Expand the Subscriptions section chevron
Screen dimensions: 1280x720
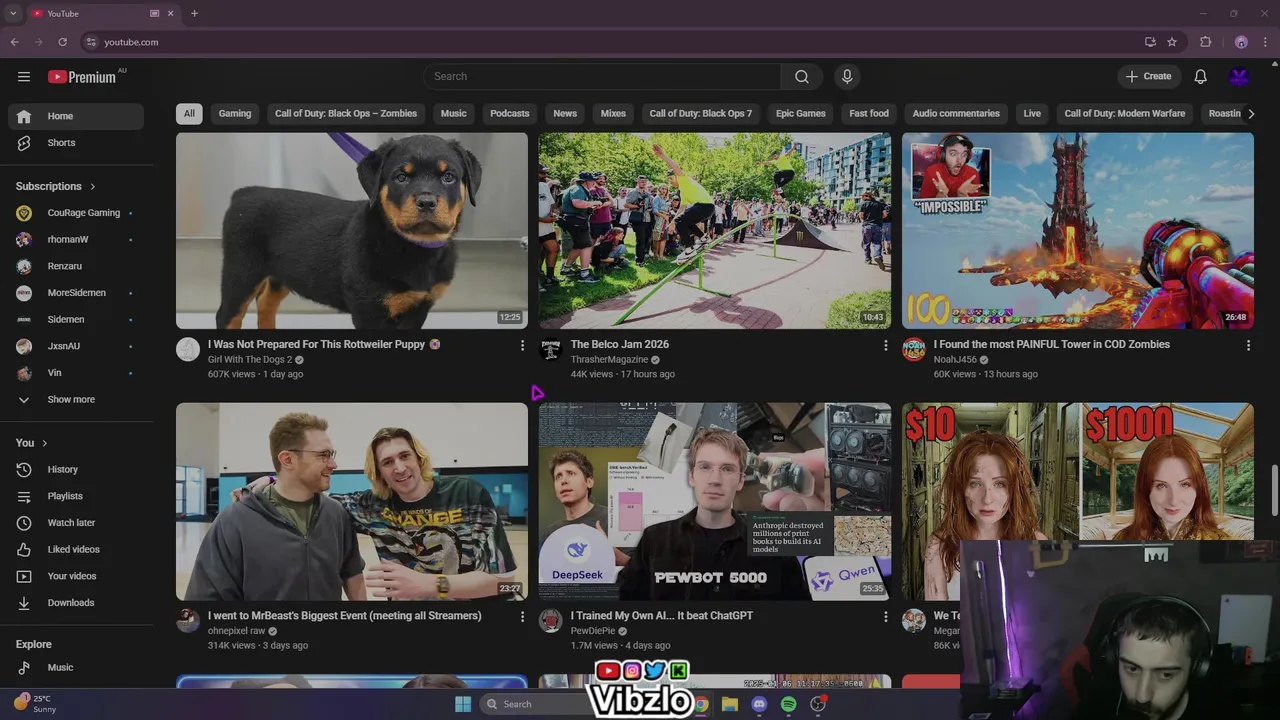93,187
